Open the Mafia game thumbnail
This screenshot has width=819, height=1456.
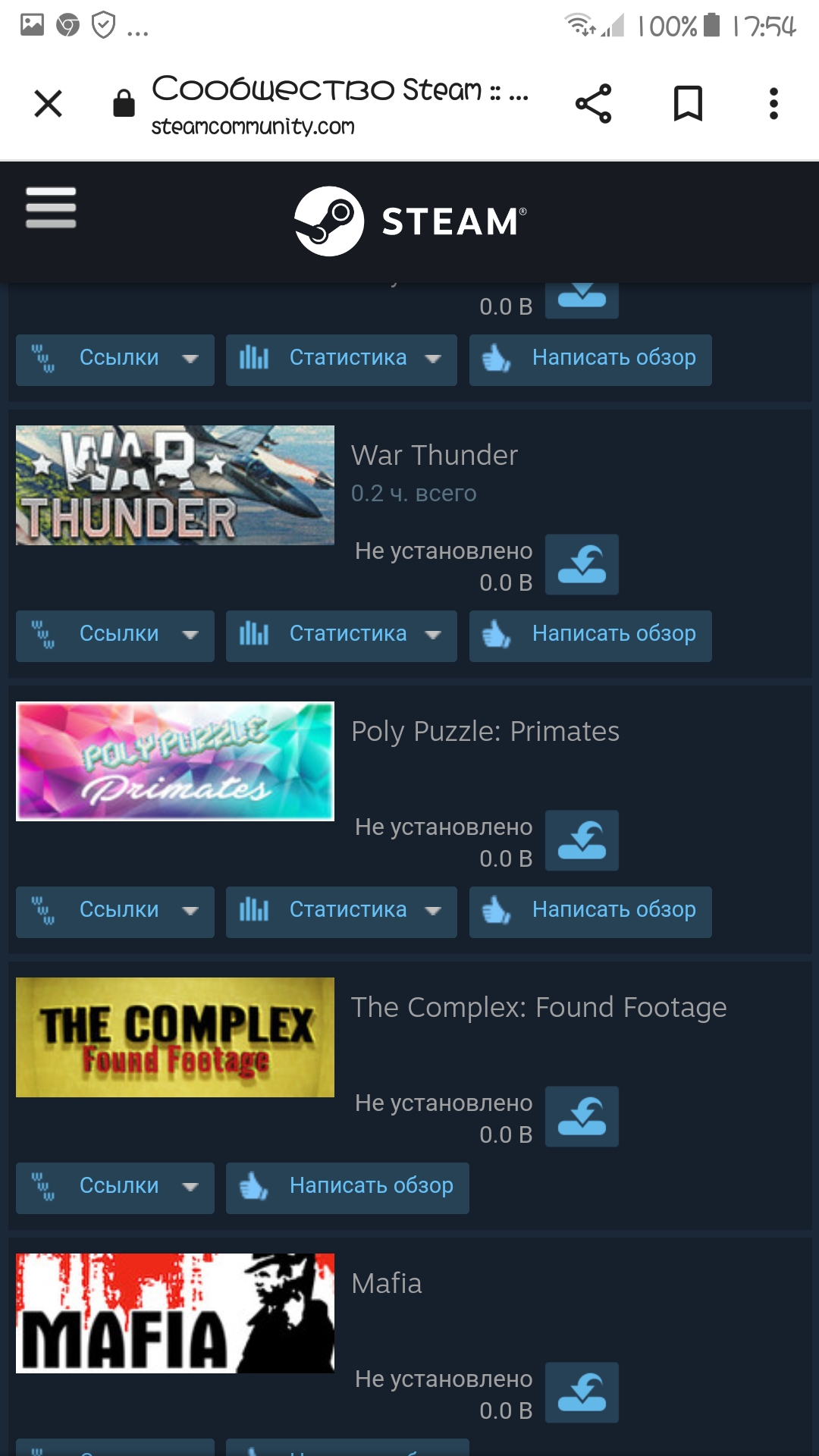(x=175, y=1313)
